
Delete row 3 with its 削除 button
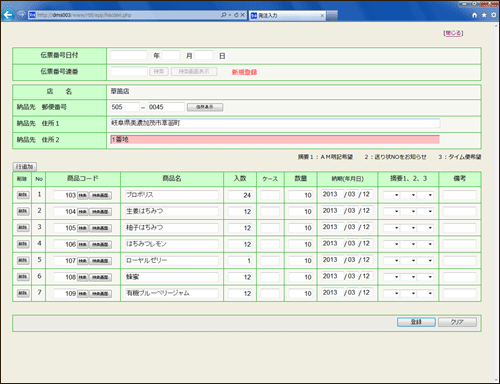coord(23,228)
